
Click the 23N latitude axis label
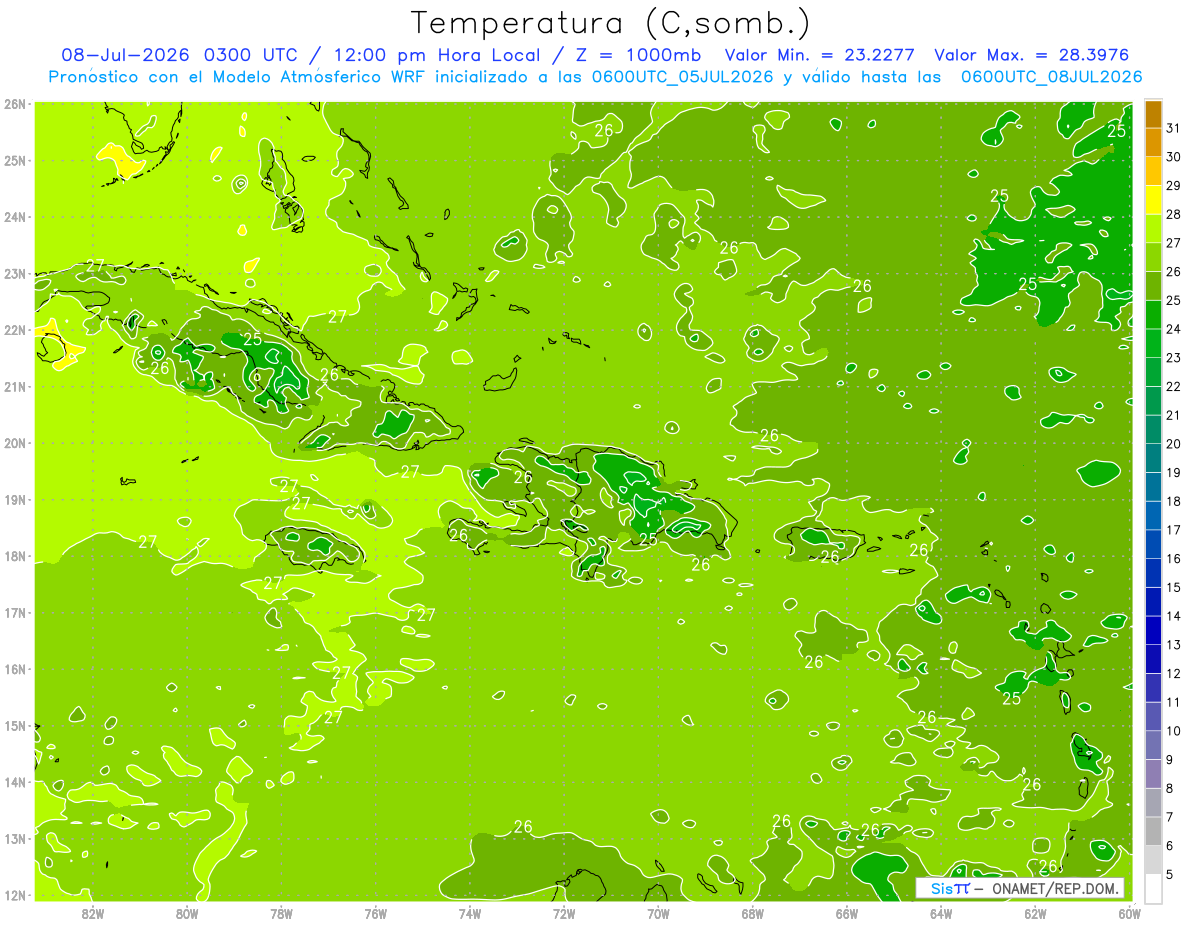(x=15, y=273)
